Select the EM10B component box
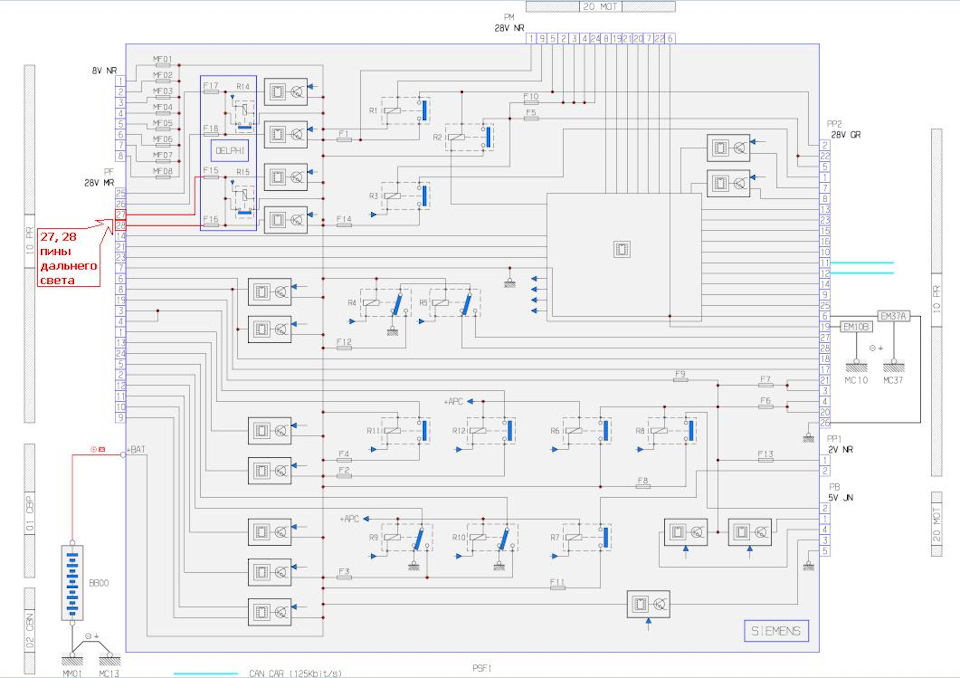This screenshot has height=678, width=960. (856, 327)
